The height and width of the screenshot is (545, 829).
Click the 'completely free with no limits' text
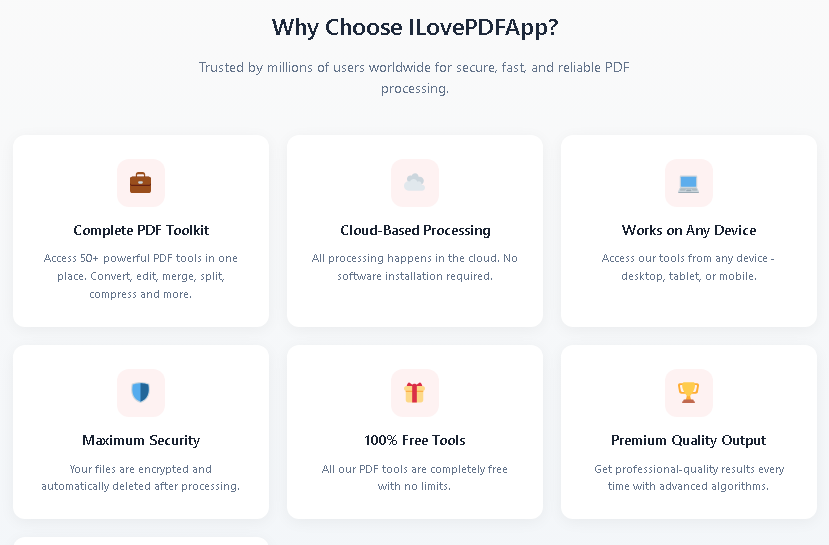(x=415, y=477)
